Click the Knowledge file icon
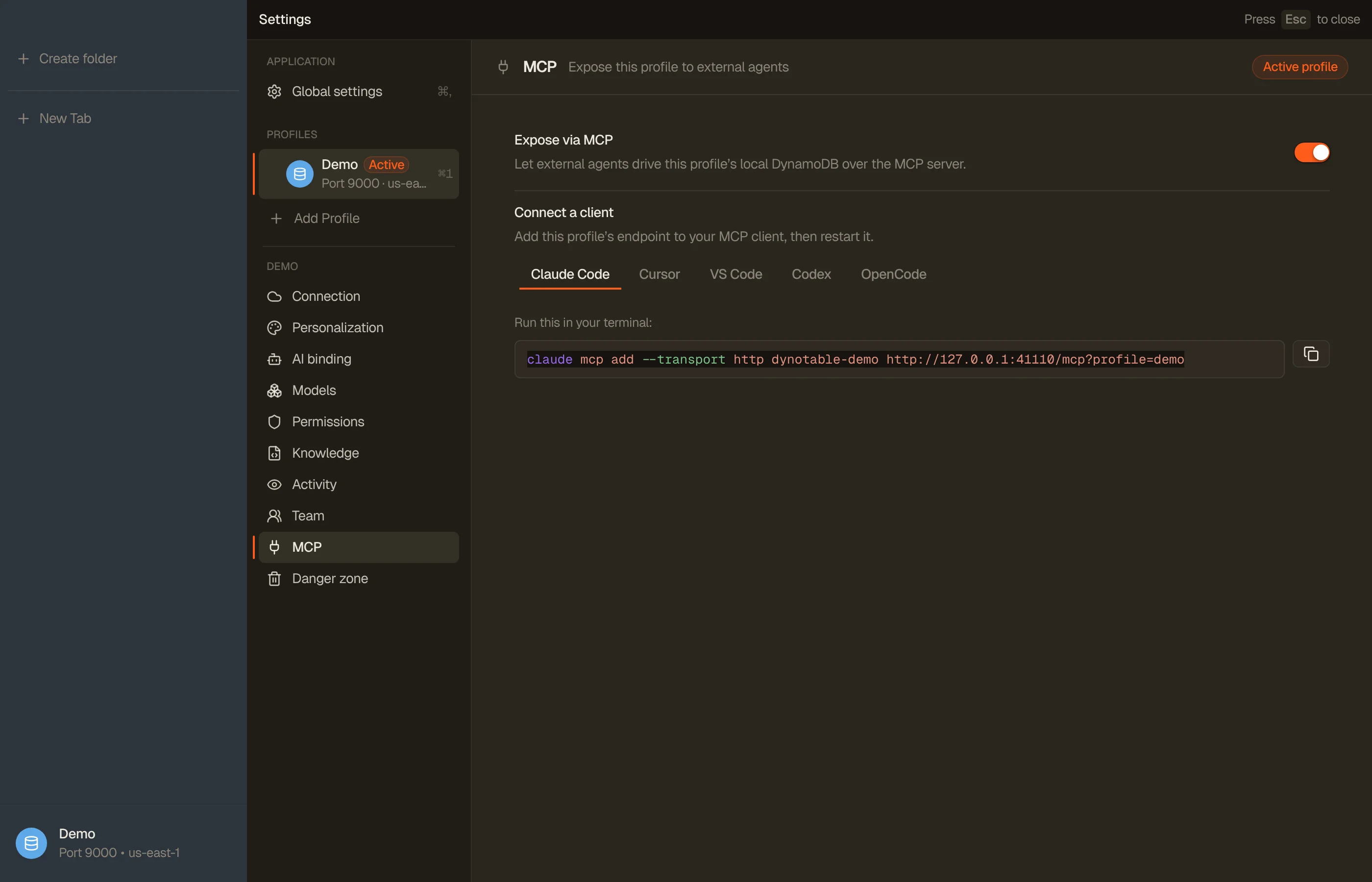Screen dimensions: 1372x882 click(274, 453)
